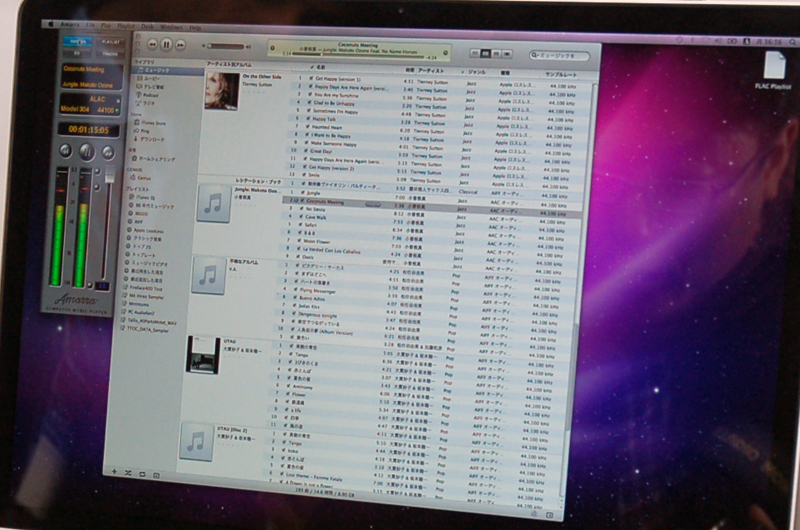The height and width of the screenshot is (530, 800).
Task: Uncheck the 'No Siesta' track checkbox
Action: pos(302,209)
